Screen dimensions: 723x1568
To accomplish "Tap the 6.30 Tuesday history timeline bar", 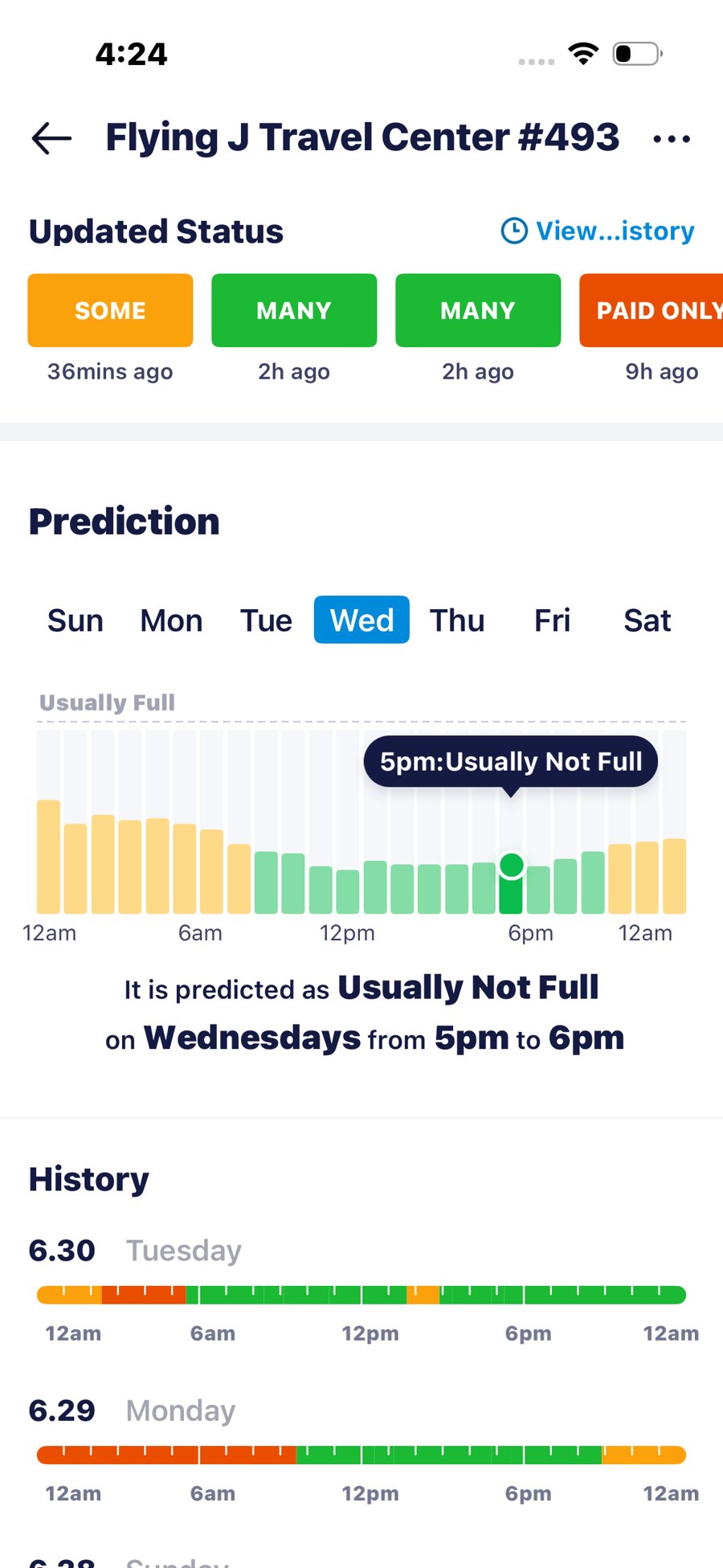I will (x=361, y=1295).
